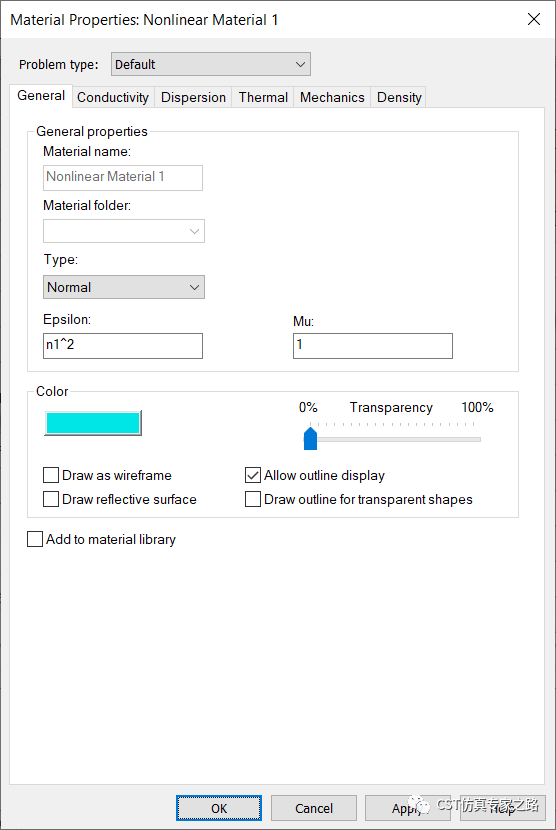
Task: Enable Draw outline for transparent shapes
Action: 253,499
